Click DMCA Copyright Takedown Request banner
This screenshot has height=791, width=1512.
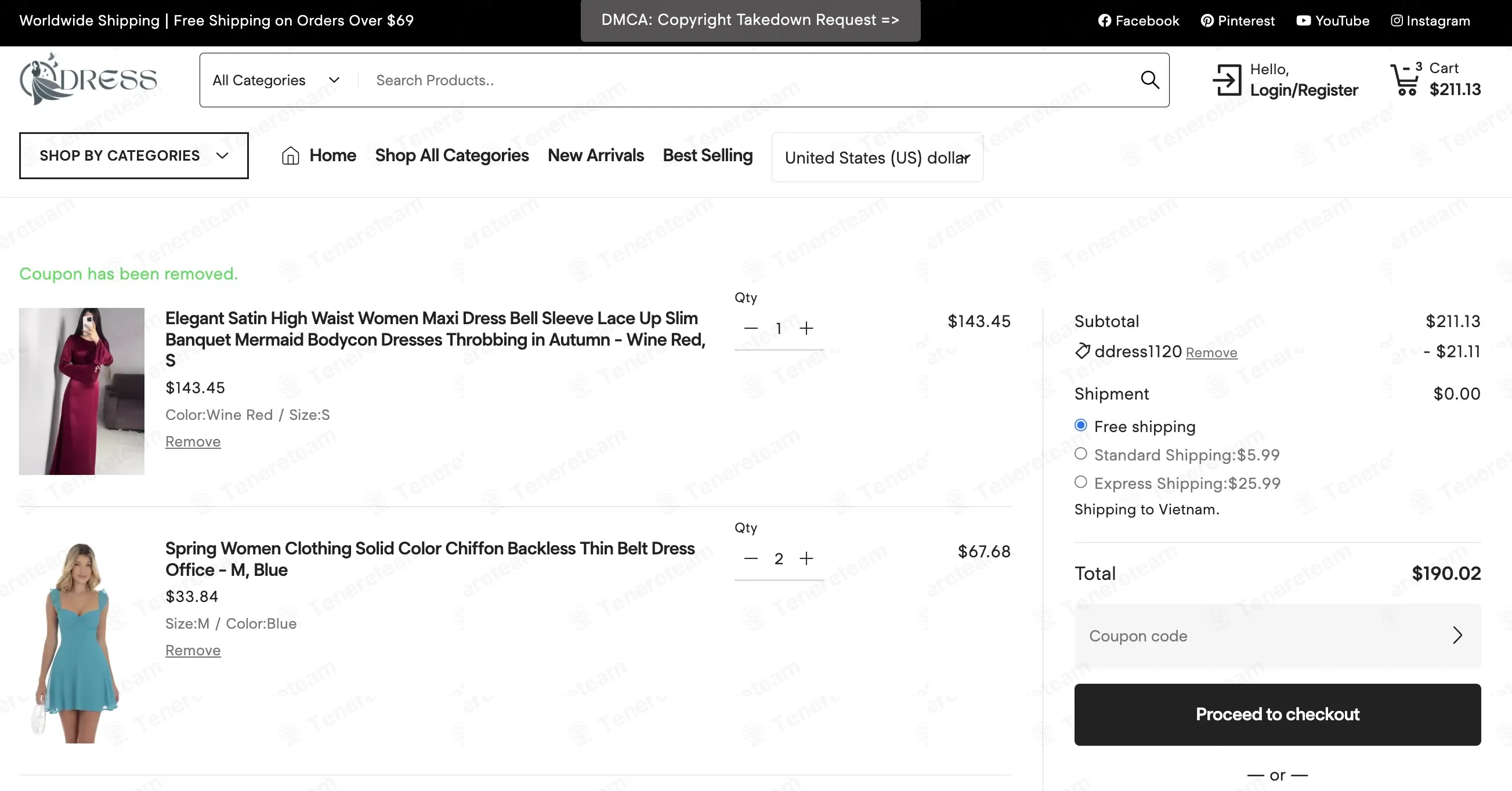click(750, 20)
